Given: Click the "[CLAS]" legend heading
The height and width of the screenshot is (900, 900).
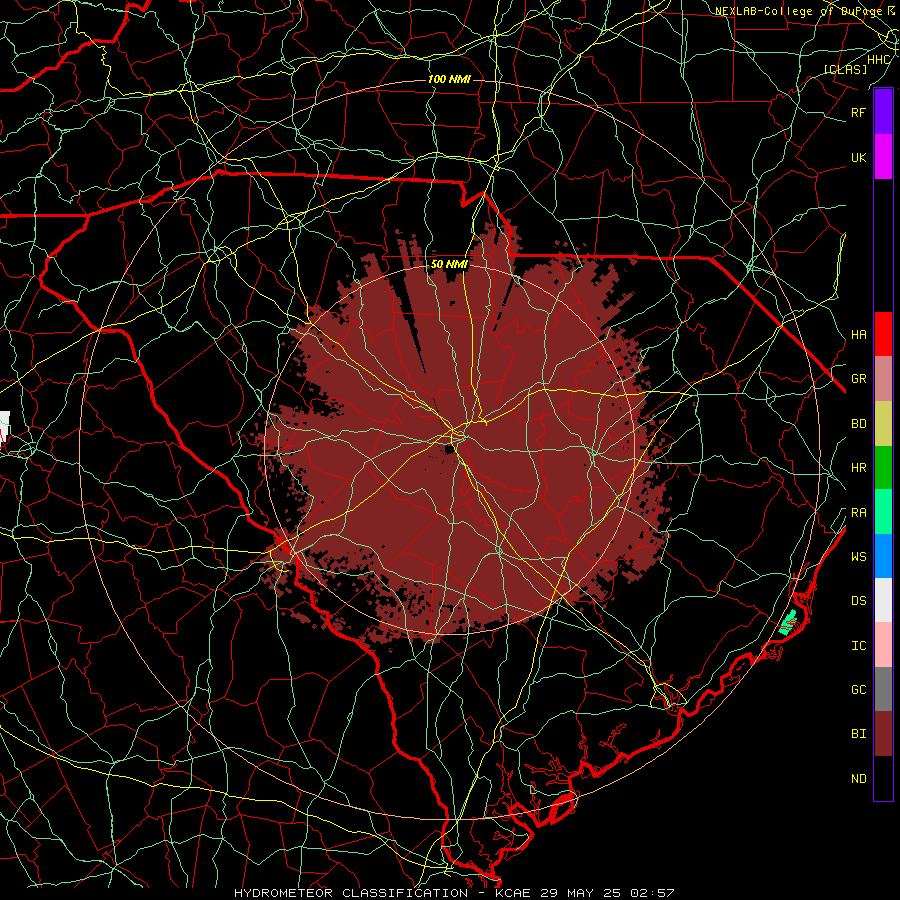Looking at the screenshot, I should pos(845,69).
